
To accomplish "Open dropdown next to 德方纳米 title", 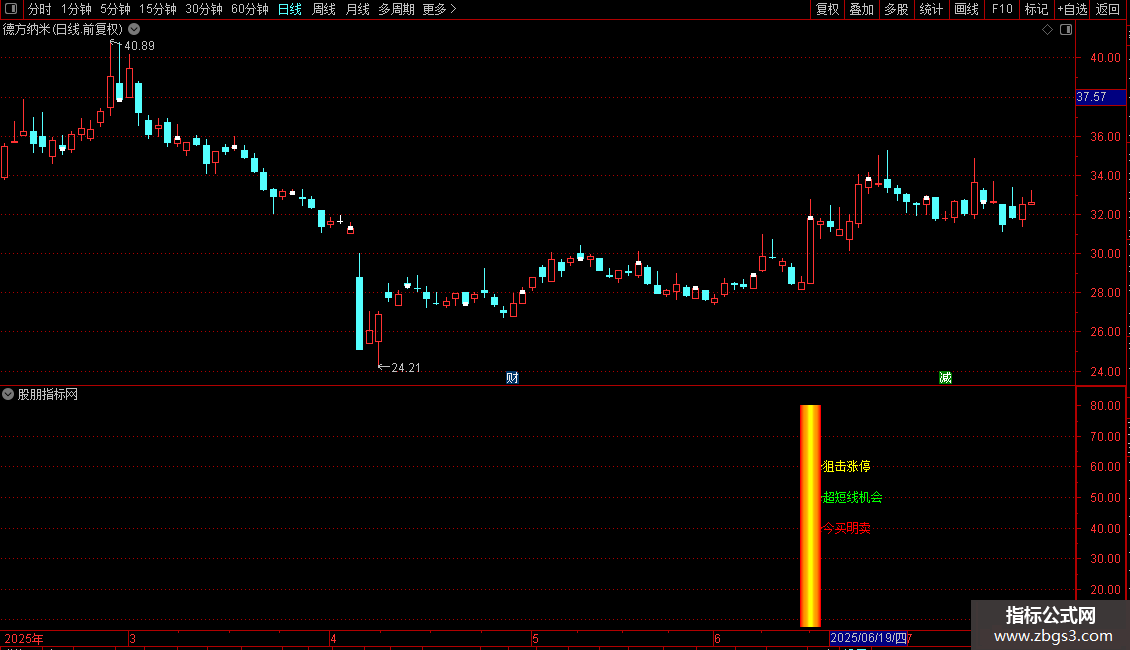I will click(134, 30).
